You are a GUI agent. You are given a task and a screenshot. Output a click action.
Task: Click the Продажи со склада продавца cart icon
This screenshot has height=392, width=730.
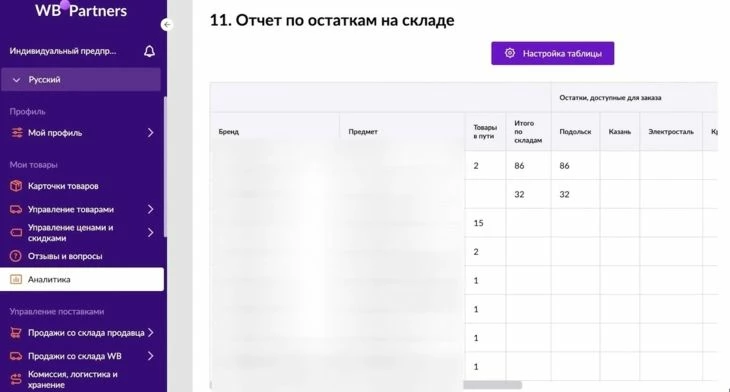(16, 332)
